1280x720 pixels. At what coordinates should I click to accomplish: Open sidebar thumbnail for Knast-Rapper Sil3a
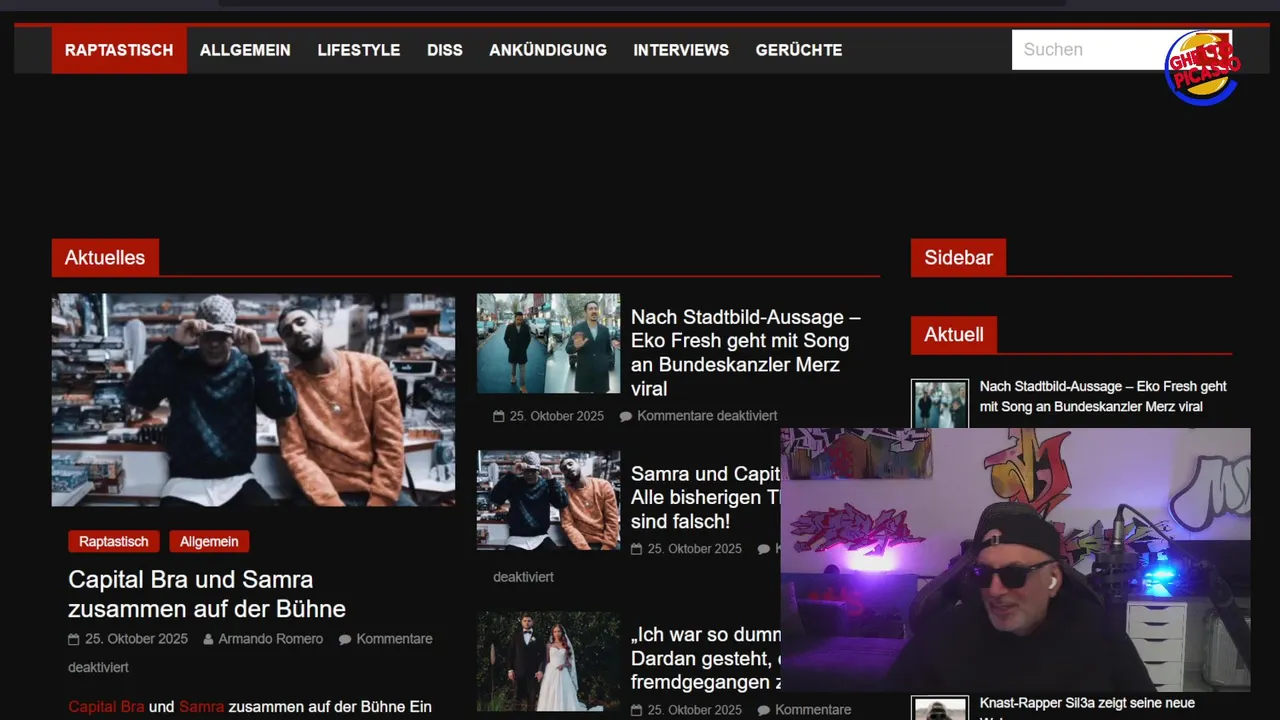point(940,708)
